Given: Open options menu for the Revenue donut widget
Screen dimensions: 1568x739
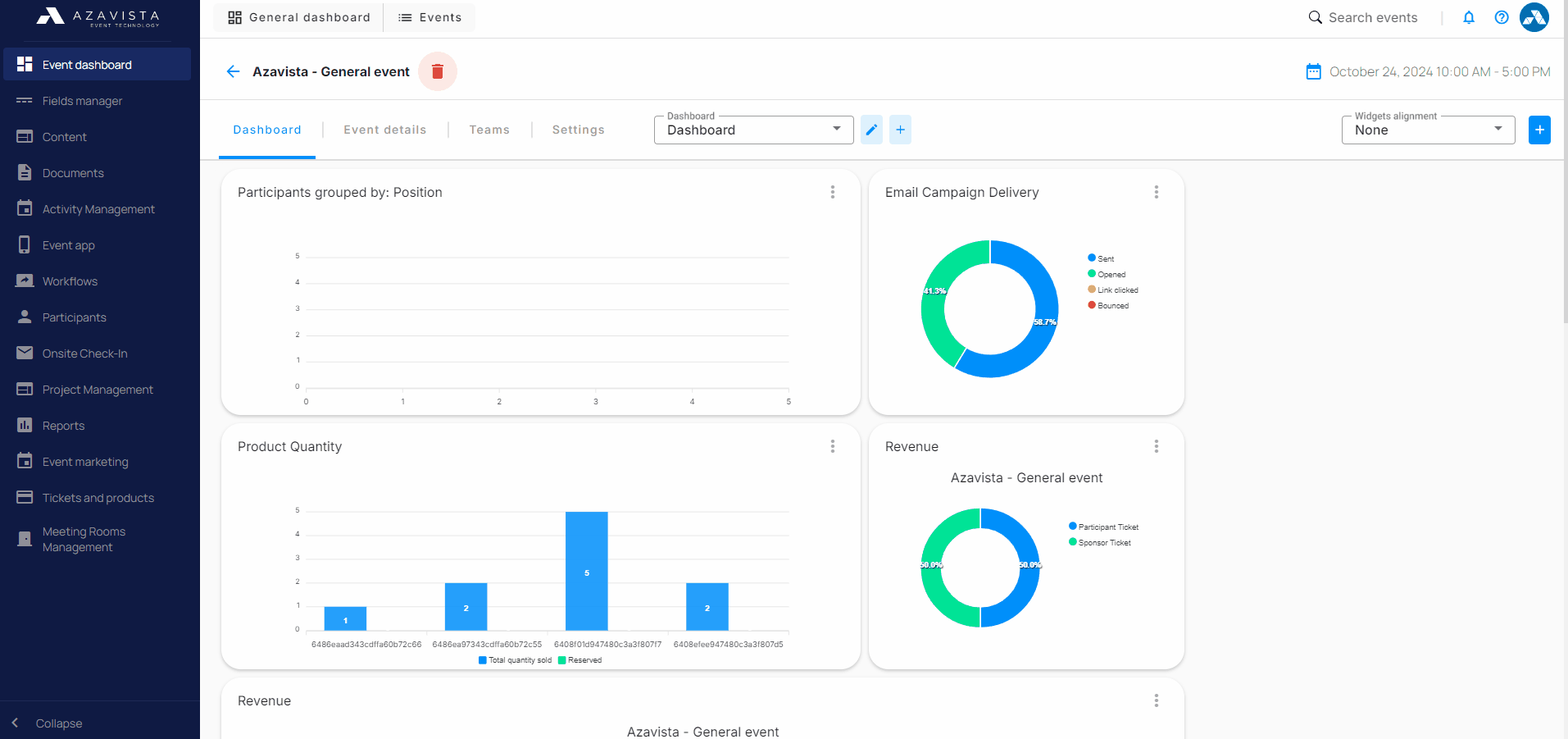Looking at the screenshot, I should pyautogui.click(x=1157, y=446).
